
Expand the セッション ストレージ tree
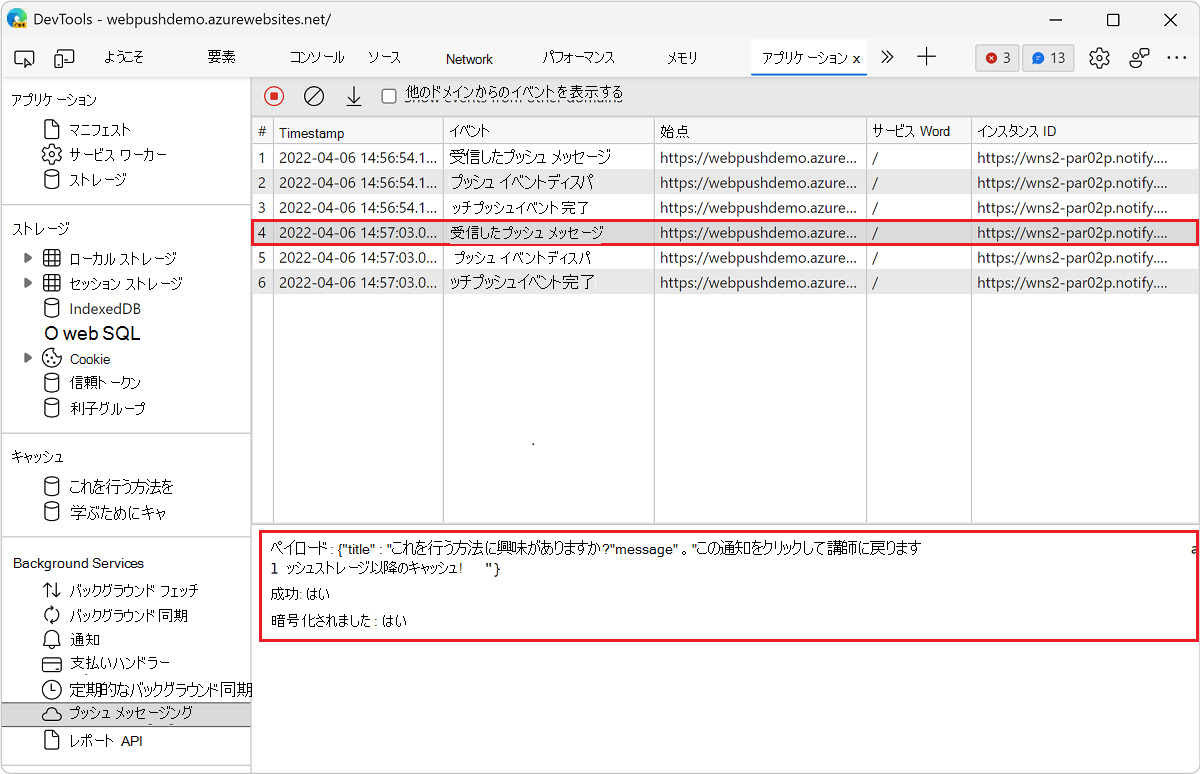click(28, 283)
